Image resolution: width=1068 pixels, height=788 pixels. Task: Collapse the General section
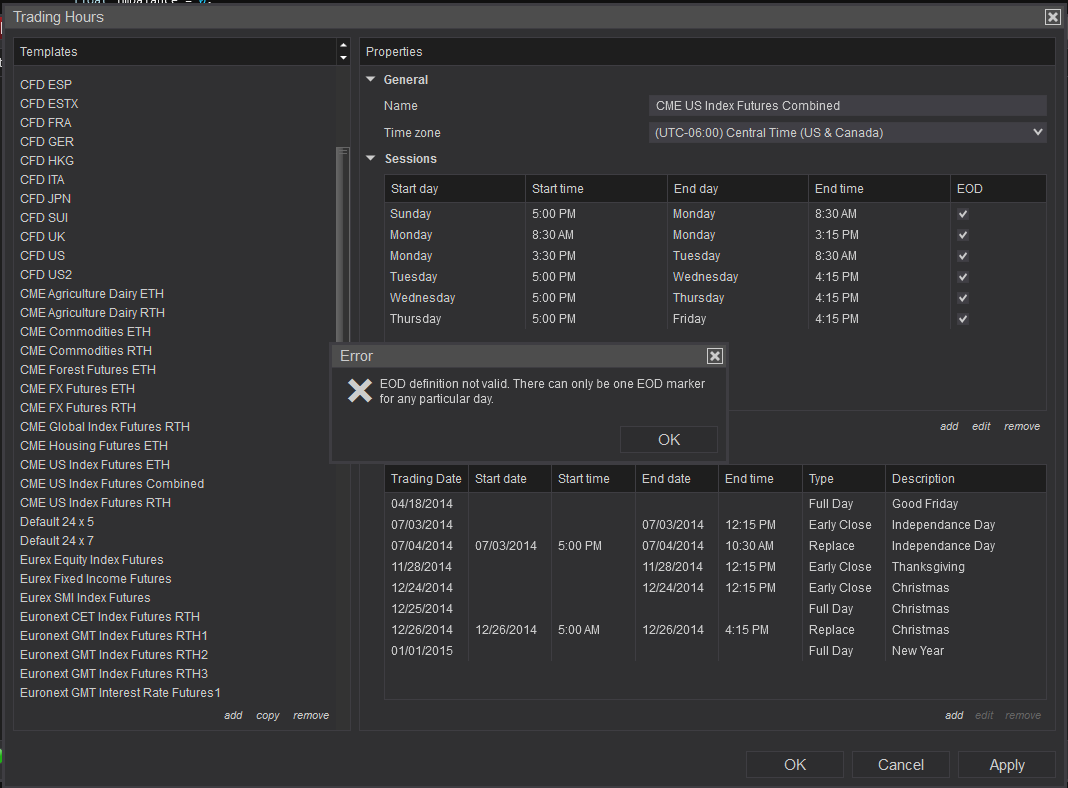[371, 80]
